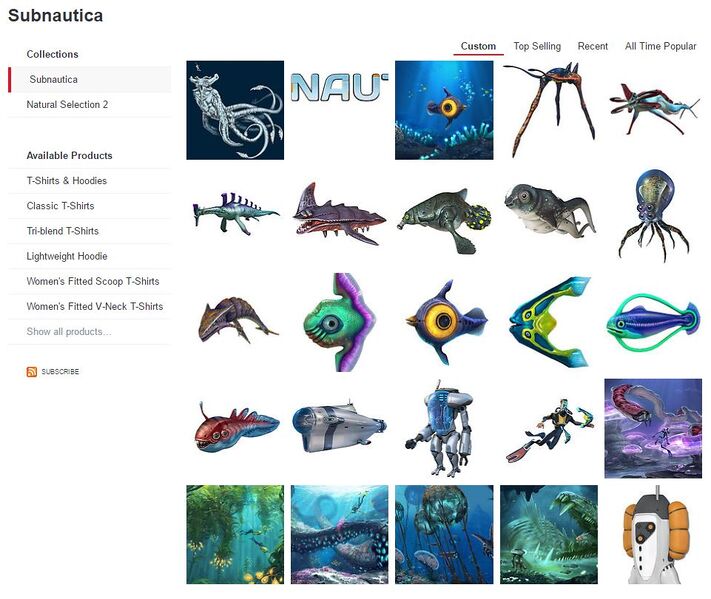Open the Peeper yellow-eyed fish design
This screenshot has width=711, height=599.
point(444,322)
